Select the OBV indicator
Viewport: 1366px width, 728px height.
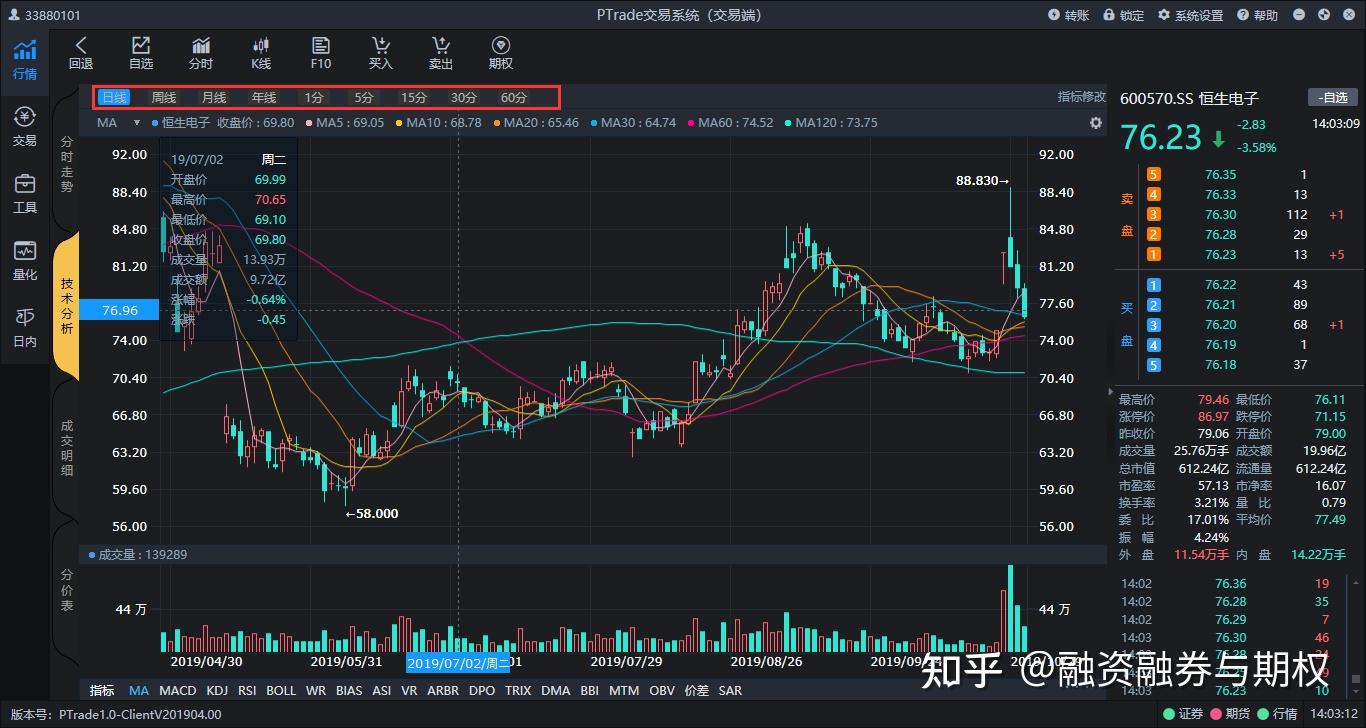[662, 690]
